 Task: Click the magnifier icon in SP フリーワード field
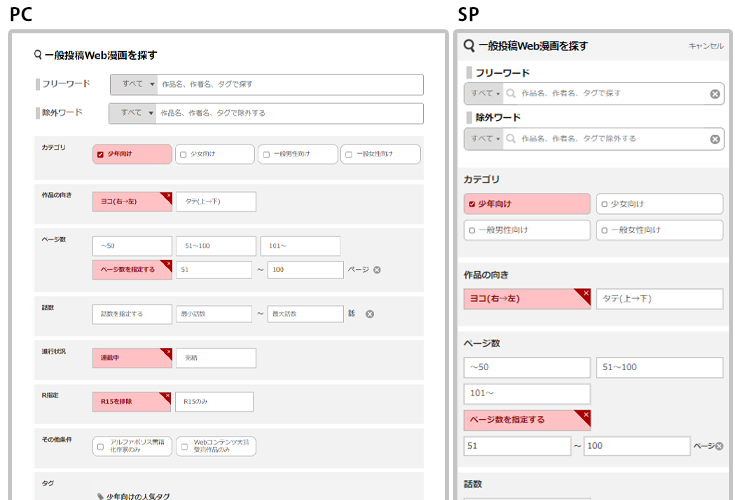pos(511,94)
